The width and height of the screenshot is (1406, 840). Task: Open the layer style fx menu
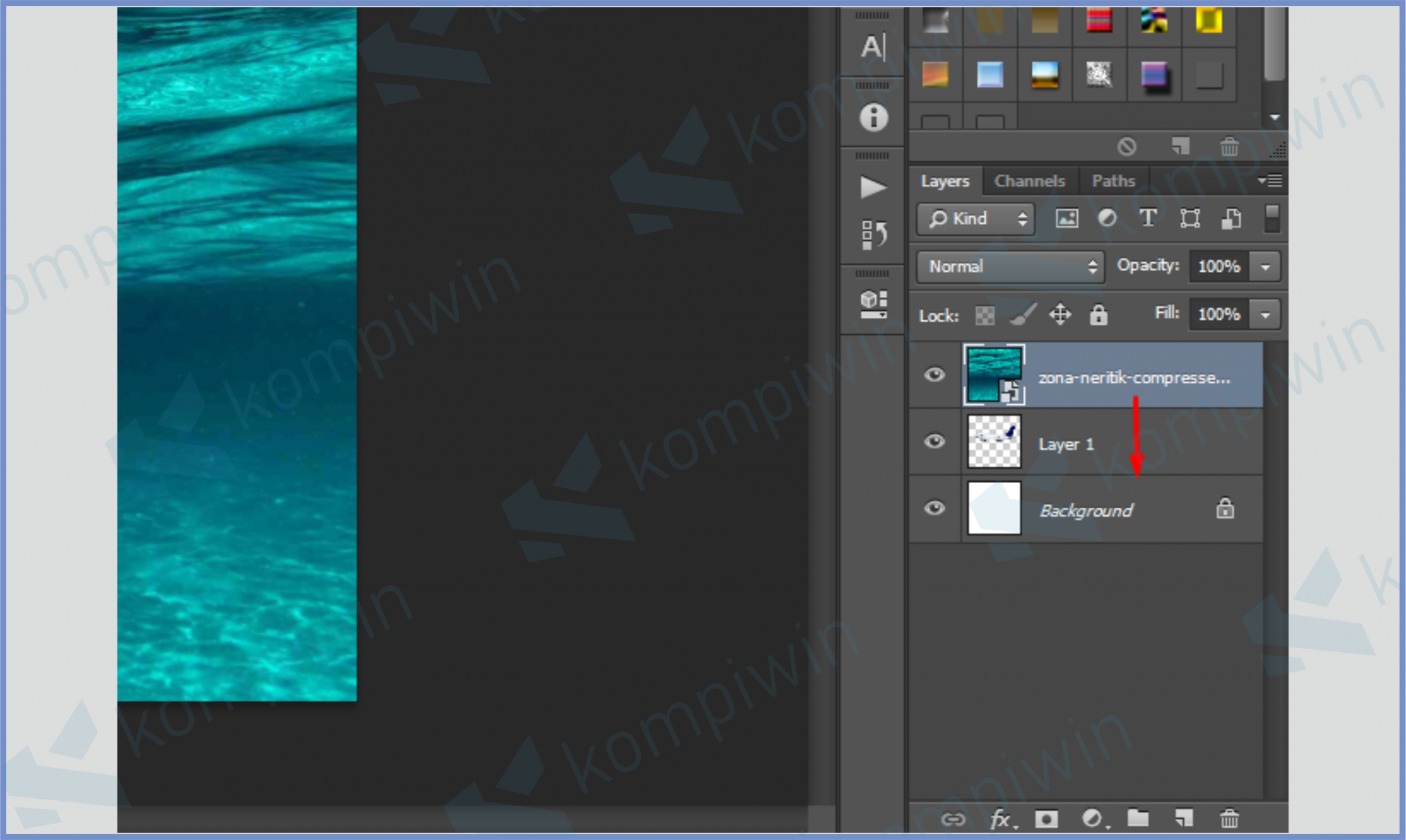(x=1001, y=819)
